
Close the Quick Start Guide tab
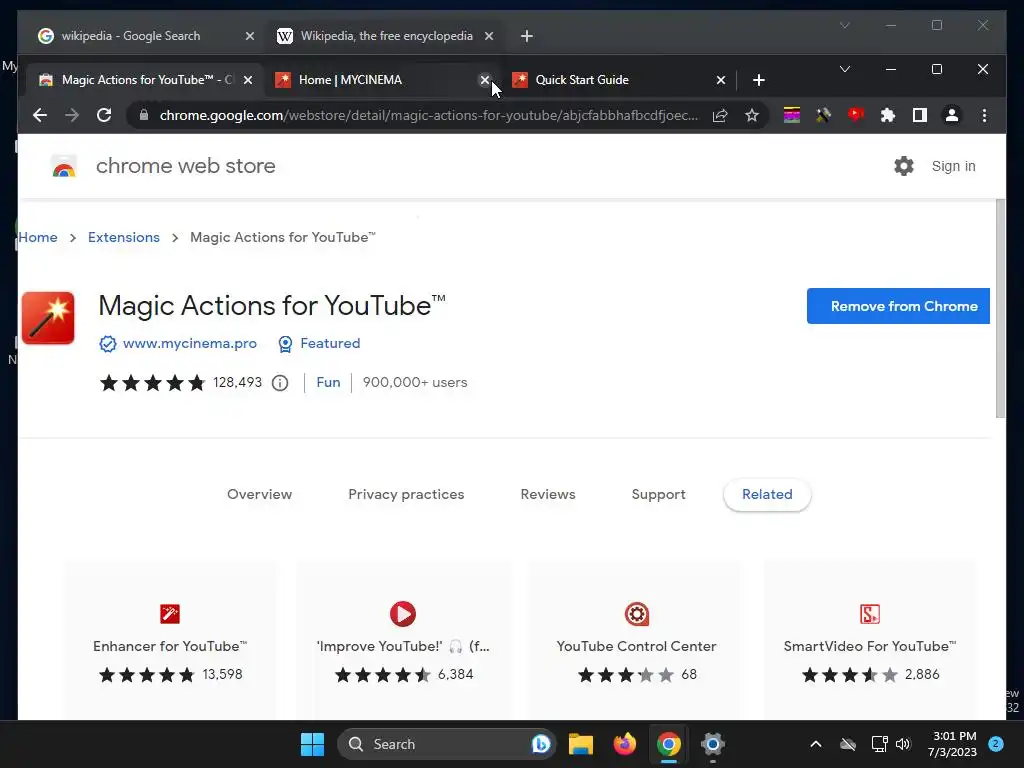point(720,80)
